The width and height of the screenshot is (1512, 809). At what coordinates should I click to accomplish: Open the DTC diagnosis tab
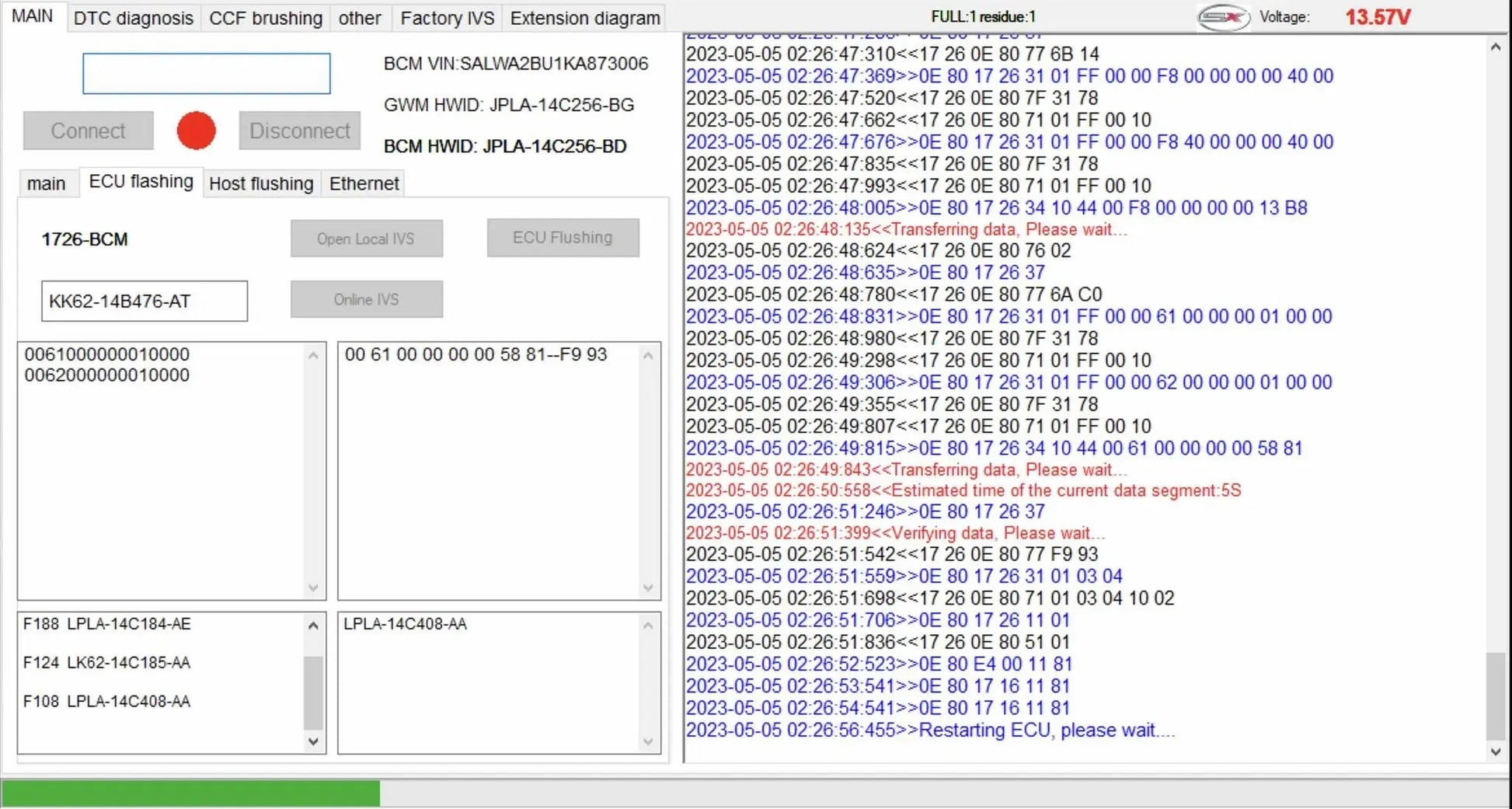coord(133,18)
